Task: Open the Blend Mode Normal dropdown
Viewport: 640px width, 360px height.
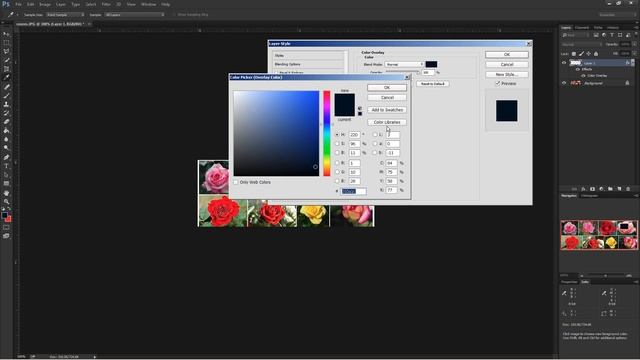Action: point(404,64)
